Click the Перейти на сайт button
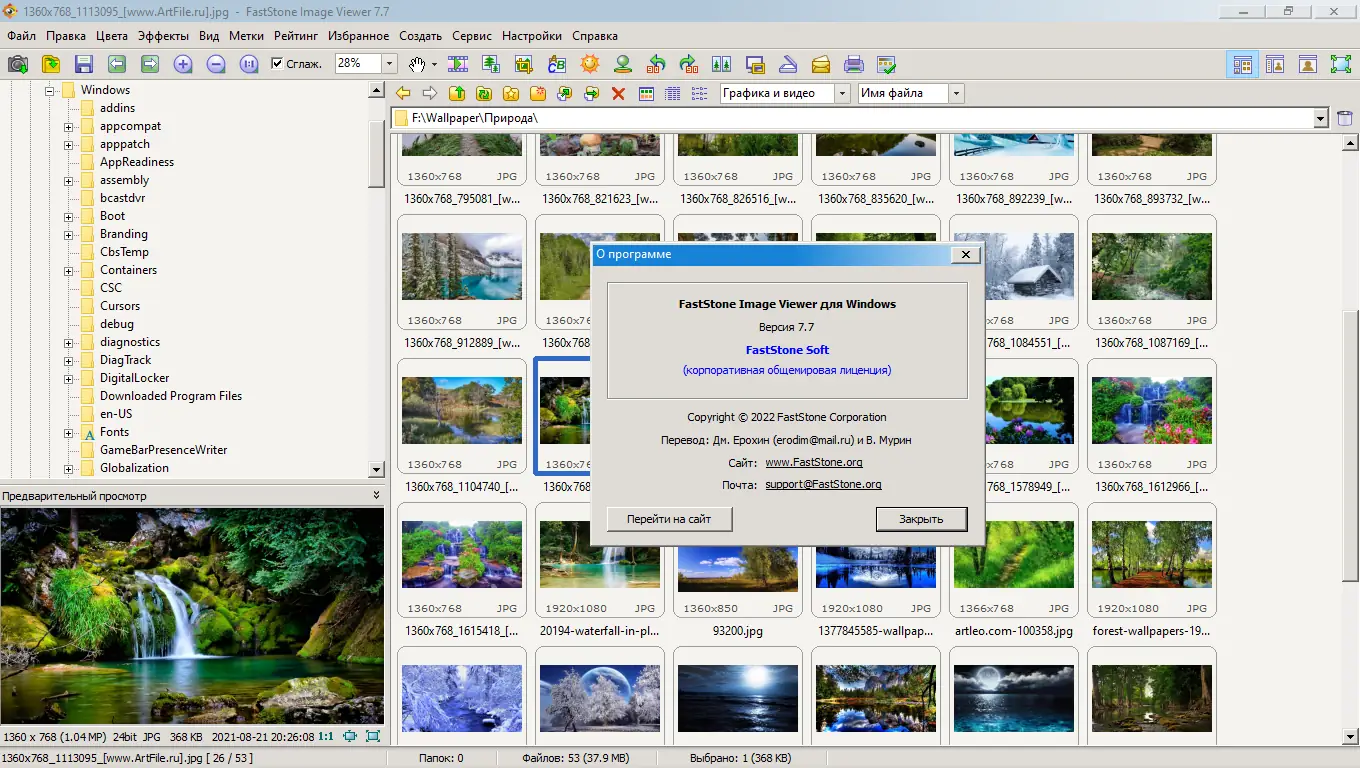1360x768 pixels. point(669,519)
